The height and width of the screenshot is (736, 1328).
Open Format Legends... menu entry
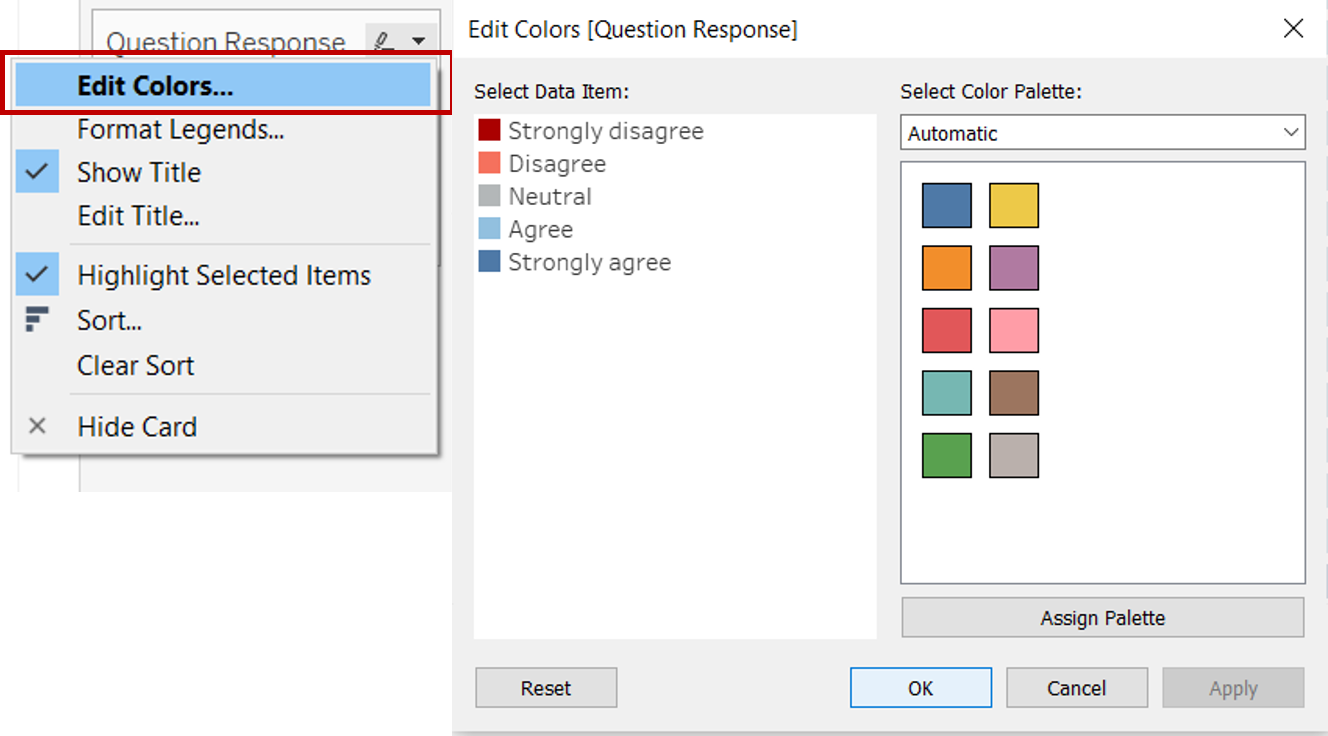tap(180, 130)
